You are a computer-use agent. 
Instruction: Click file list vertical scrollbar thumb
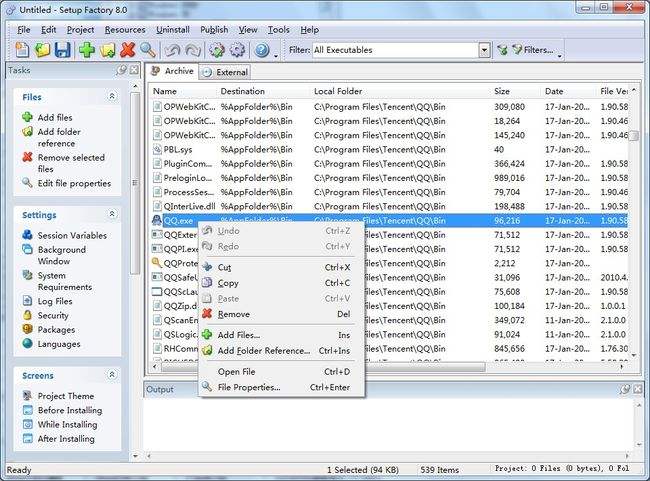tap(634, 136)
